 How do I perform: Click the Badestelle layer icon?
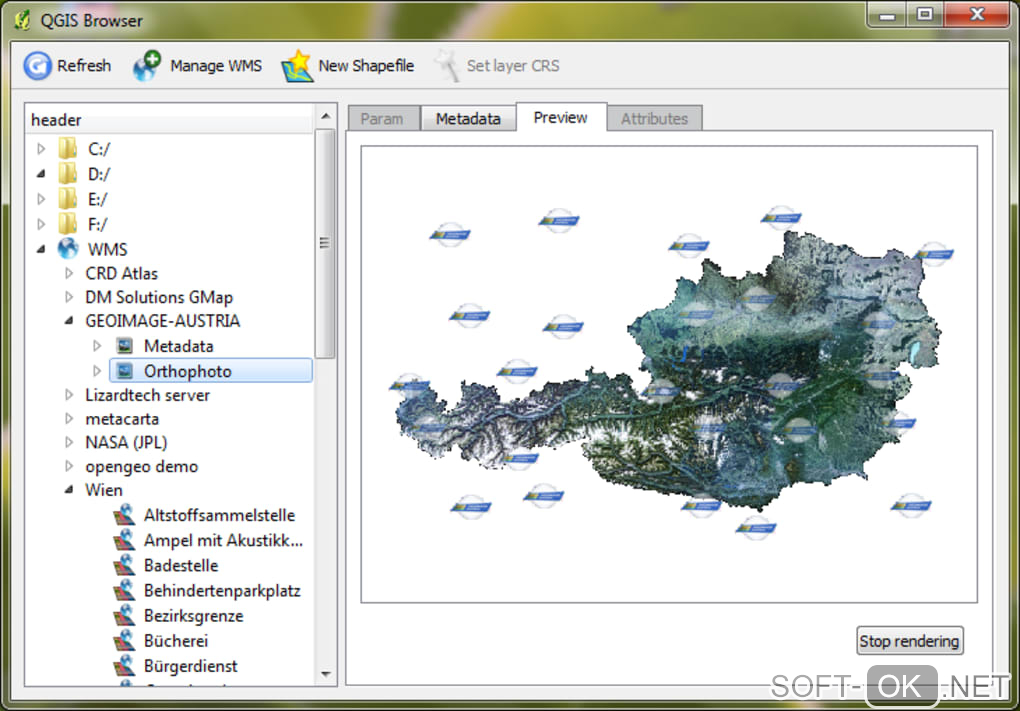tap(124, 565)
